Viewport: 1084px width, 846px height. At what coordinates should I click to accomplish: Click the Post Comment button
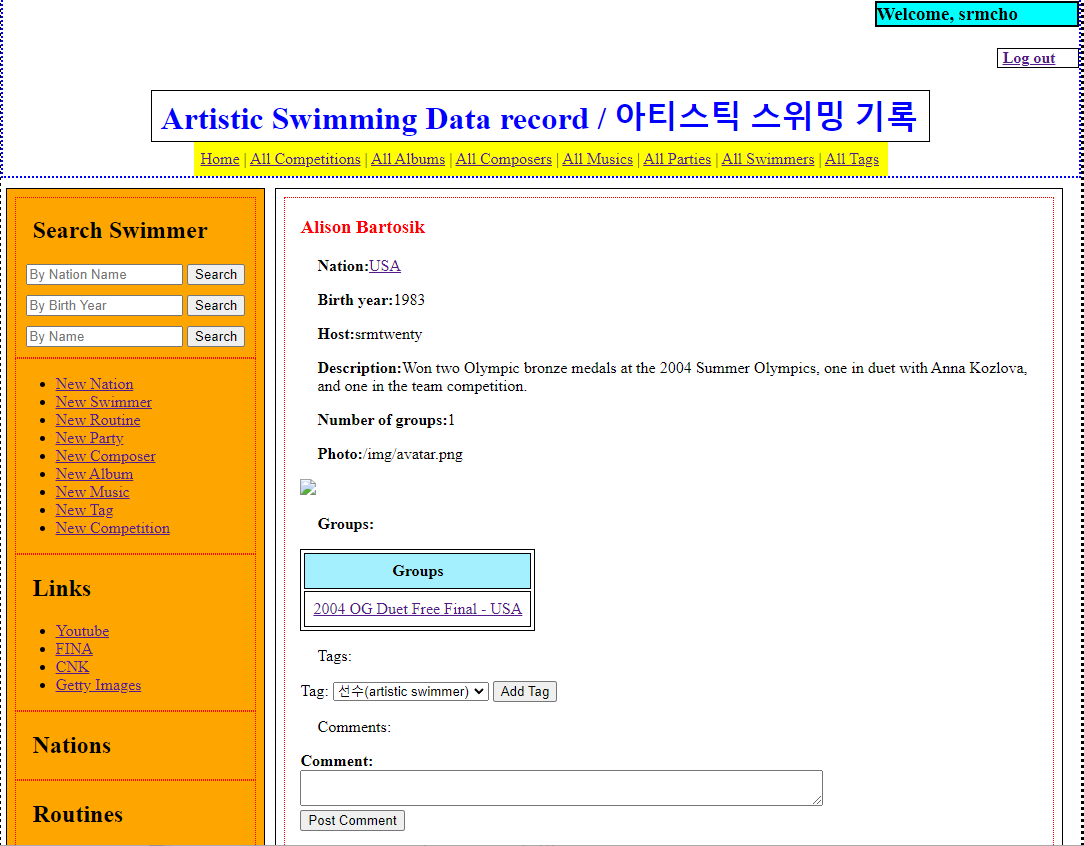point(352,820)
